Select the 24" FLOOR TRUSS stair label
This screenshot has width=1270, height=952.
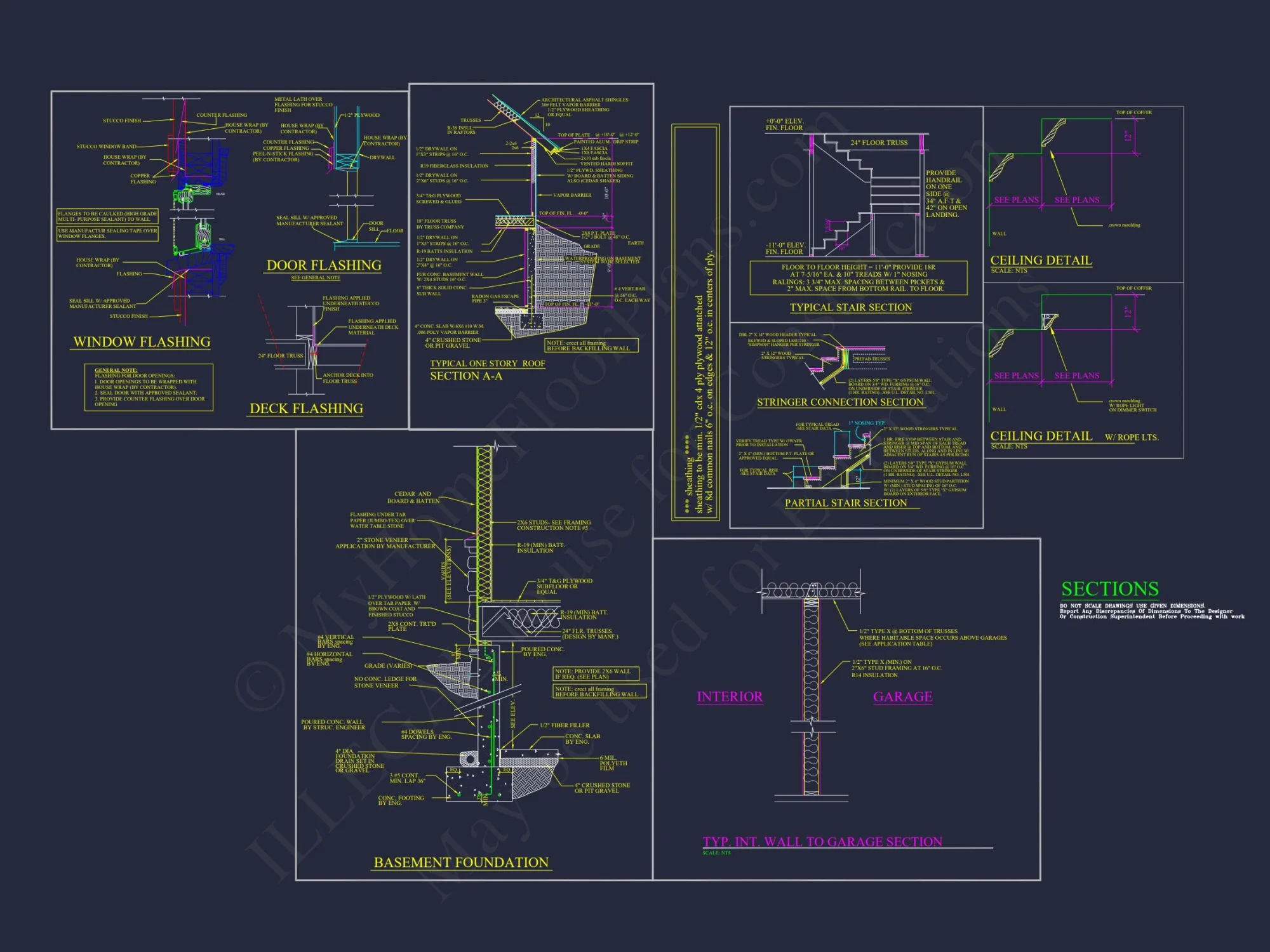879,143
